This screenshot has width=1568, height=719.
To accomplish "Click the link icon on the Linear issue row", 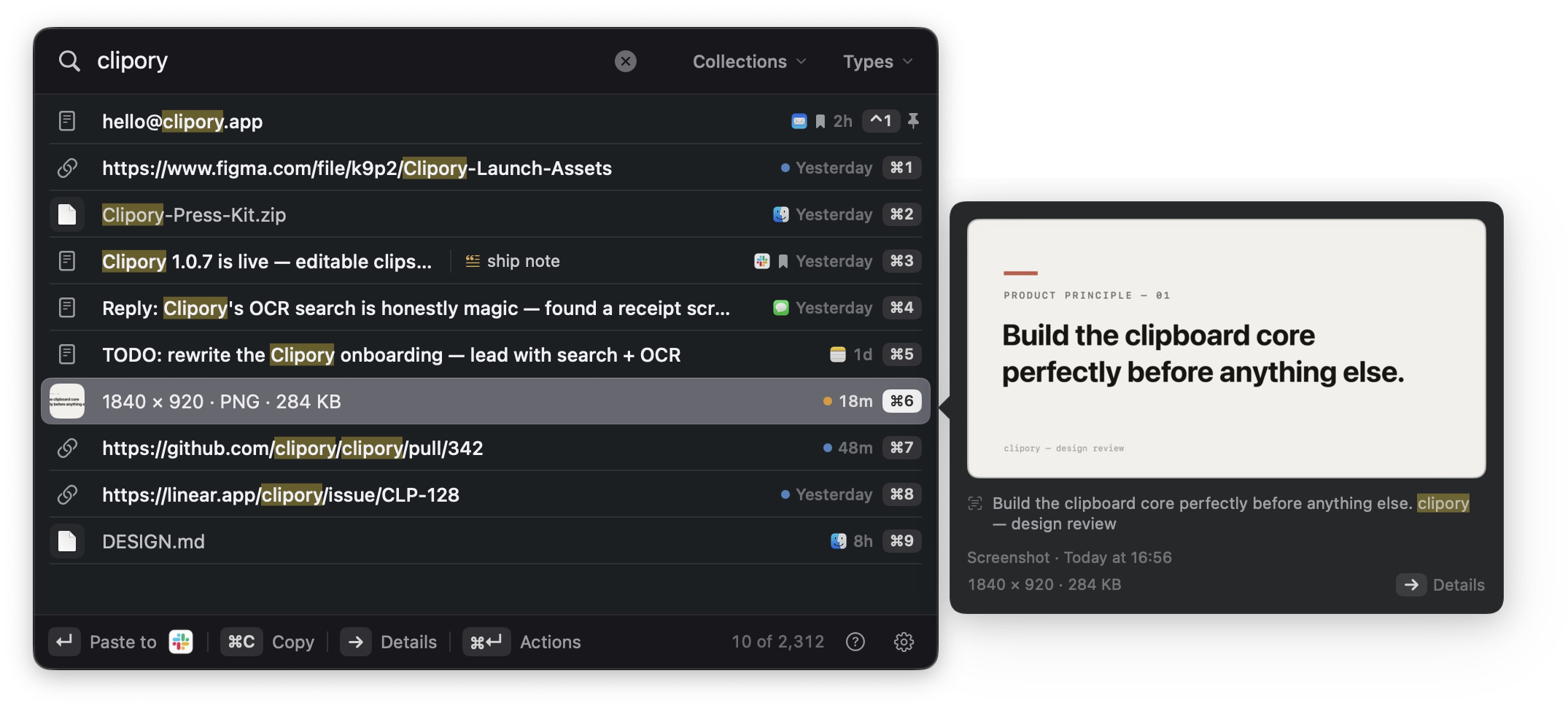I will pyautogui.click(x=67, y=494).
